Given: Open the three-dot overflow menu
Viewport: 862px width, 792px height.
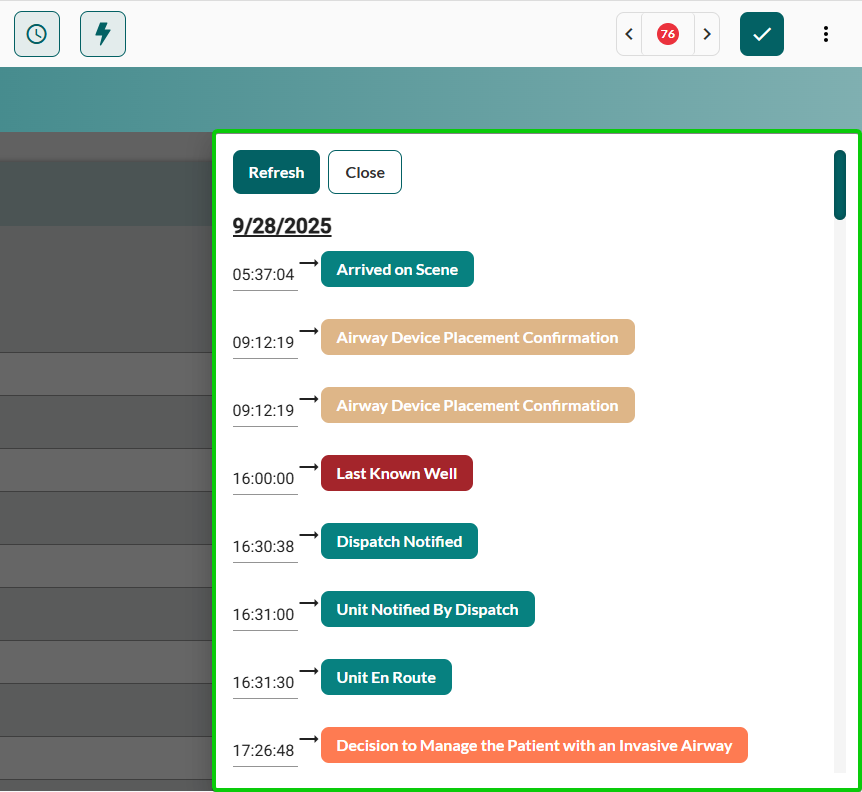Looking at the screenshot, I should [x=826, y=33].
